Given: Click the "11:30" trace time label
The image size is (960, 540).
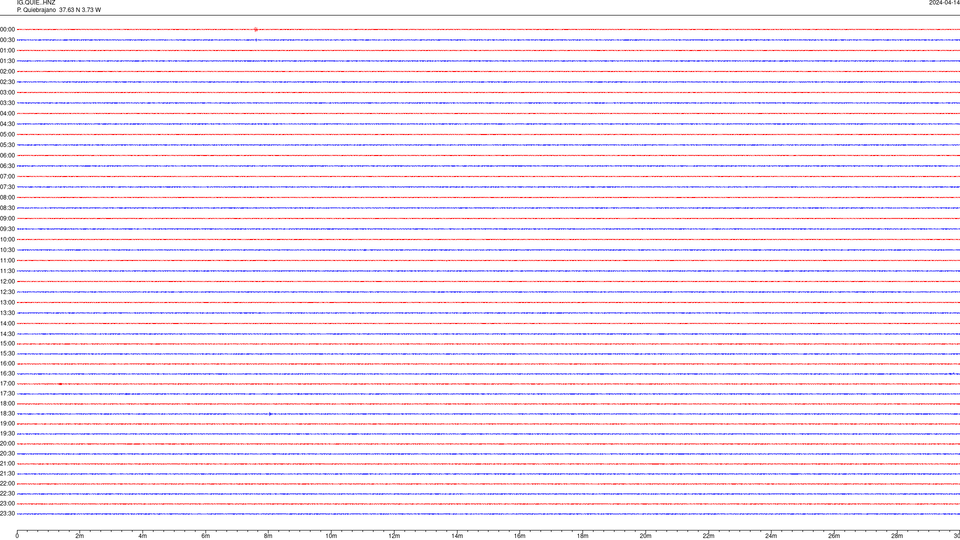Looking at the screenshot, I should pyautogui.click(x=7, y=271).
